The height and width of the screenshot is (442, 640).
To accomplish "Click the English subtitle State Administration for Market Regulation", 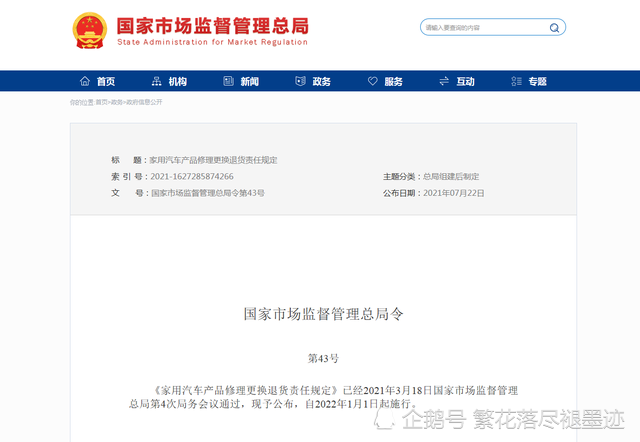I will coord(212,42).
